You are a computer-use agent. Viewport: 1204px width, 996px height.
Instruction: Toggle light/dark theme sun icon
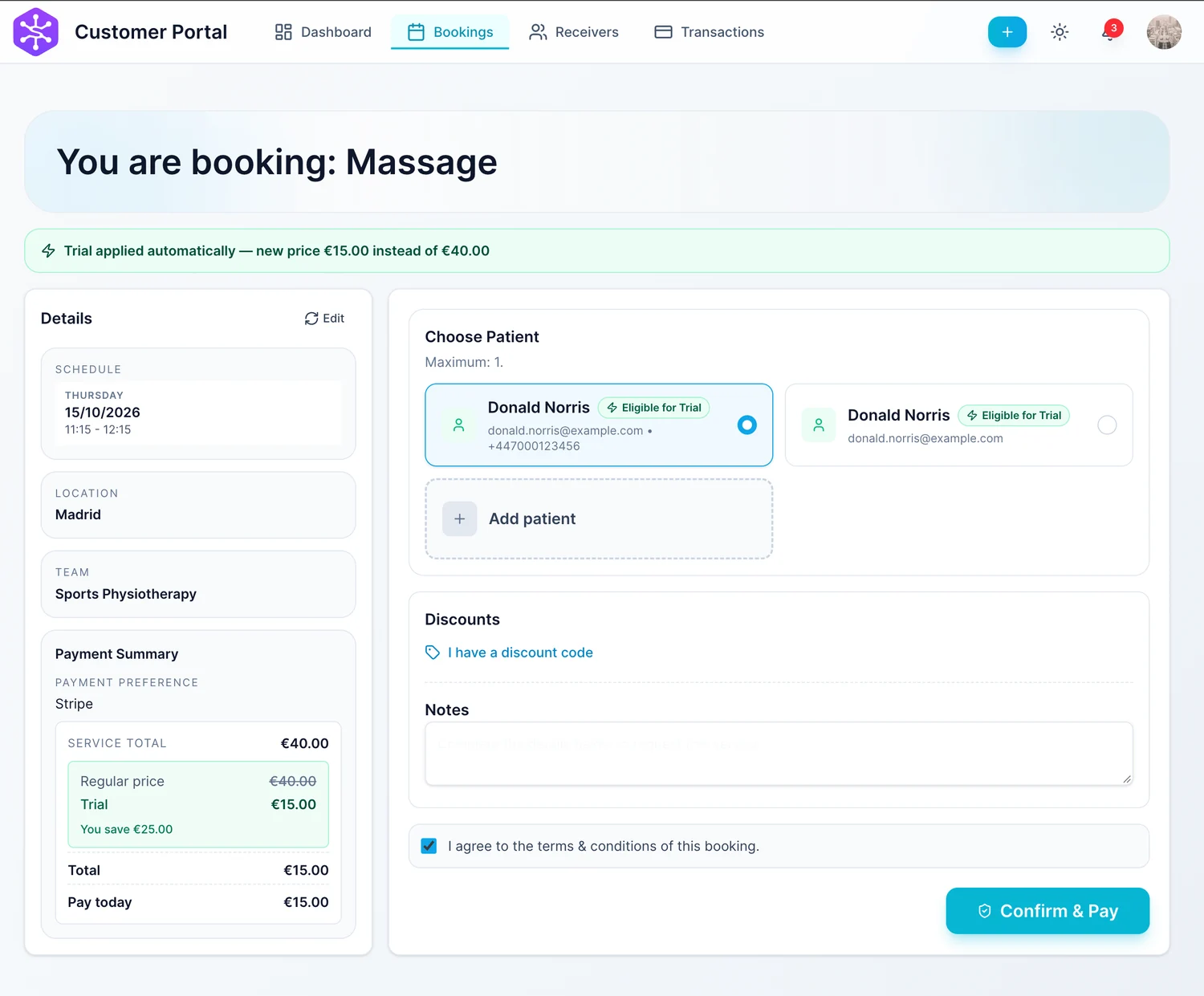click(1060, 32)
